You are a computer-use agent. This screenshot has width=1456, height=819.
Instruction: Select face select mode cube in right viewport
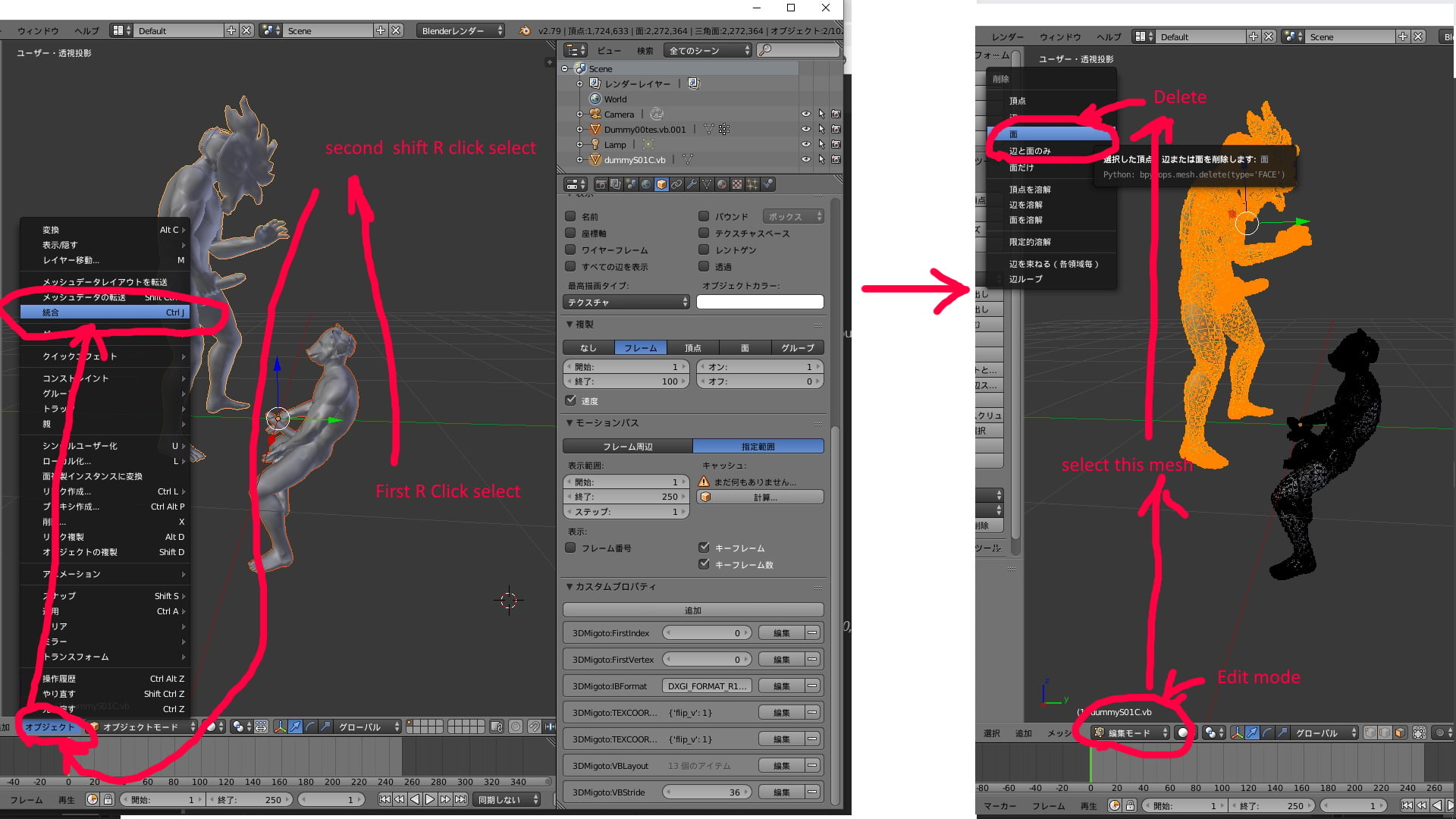tap(1400, 733)
